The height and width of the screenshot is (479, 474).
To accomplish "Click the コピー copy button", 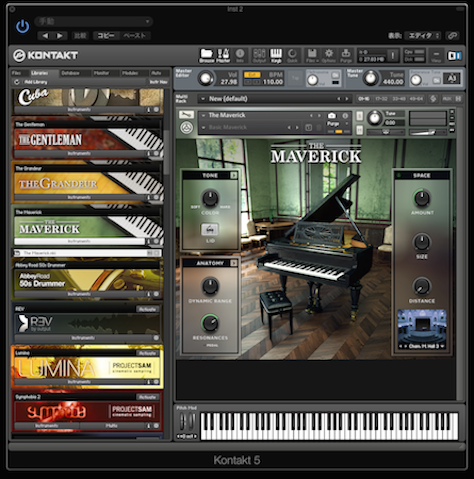I will tap(106, 36).
